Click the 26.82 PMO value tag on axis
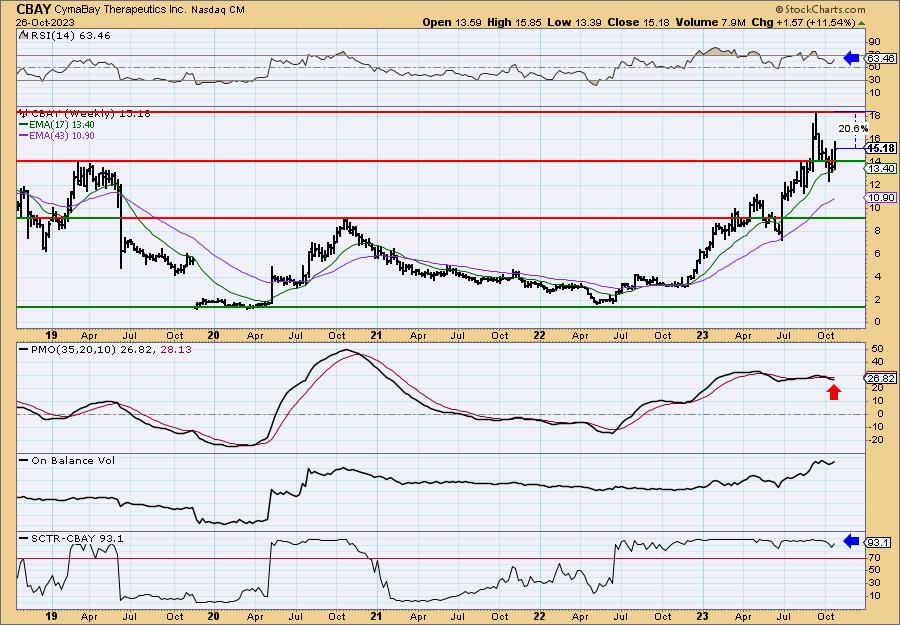 (881, 378)
